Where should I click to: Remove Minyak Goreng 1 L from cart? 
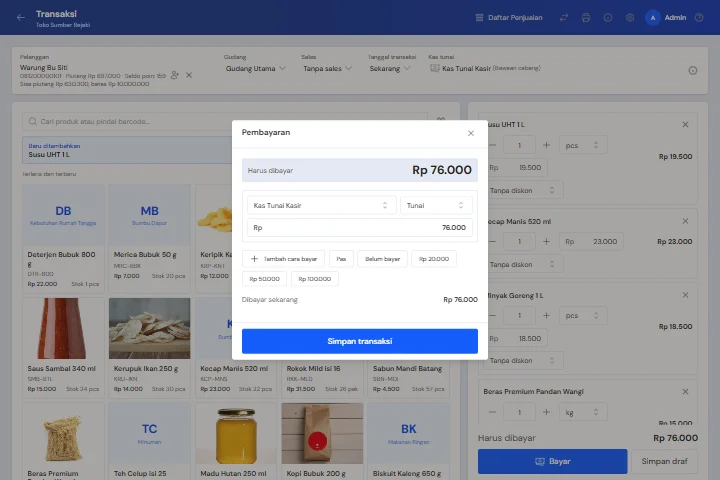685,295
